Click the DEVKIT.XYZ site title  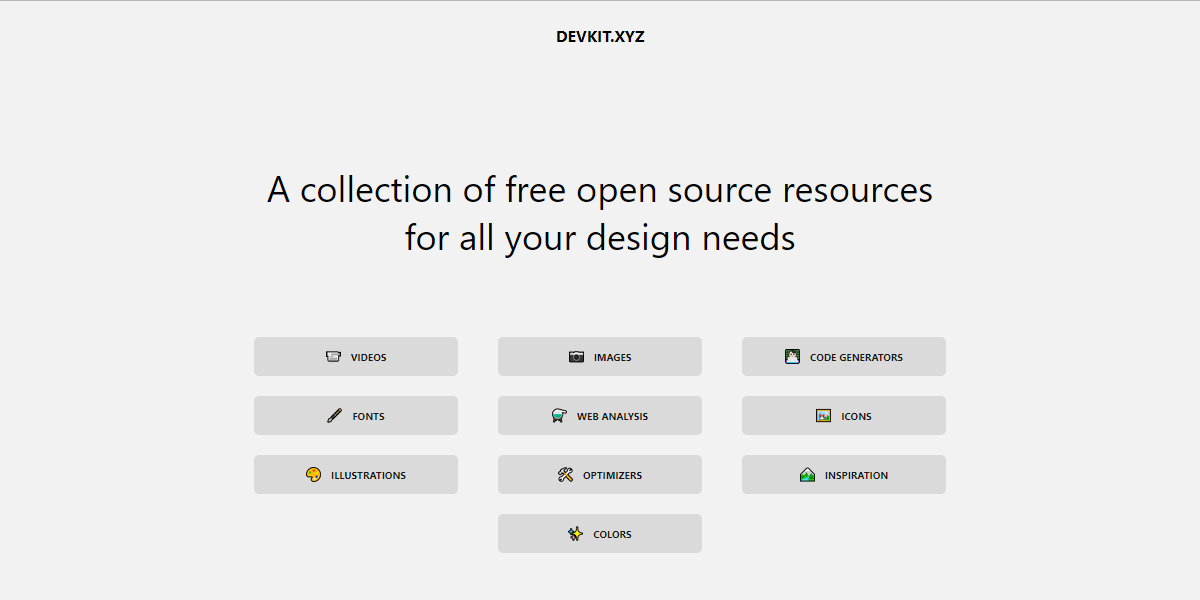pyautogui.click(x=600, y=37)
